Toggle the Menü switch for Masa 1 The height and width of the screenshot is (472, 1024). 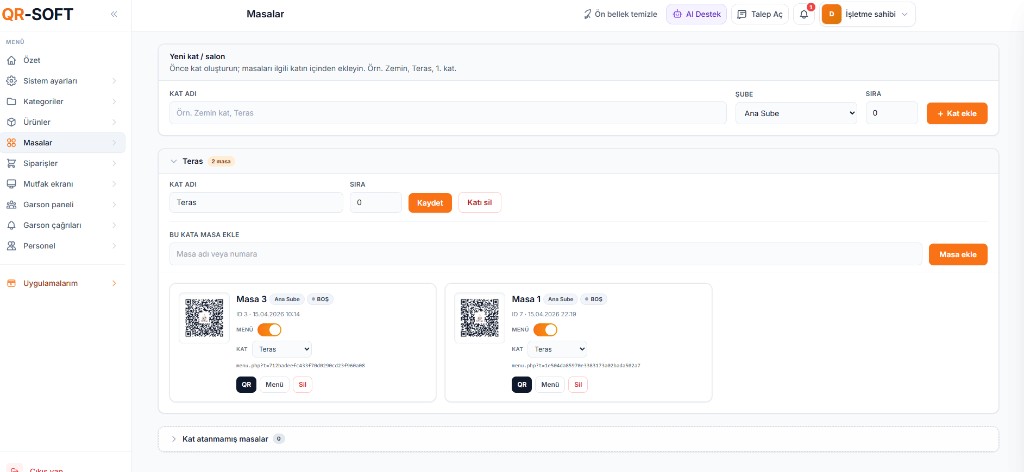(x=545, y=329)
